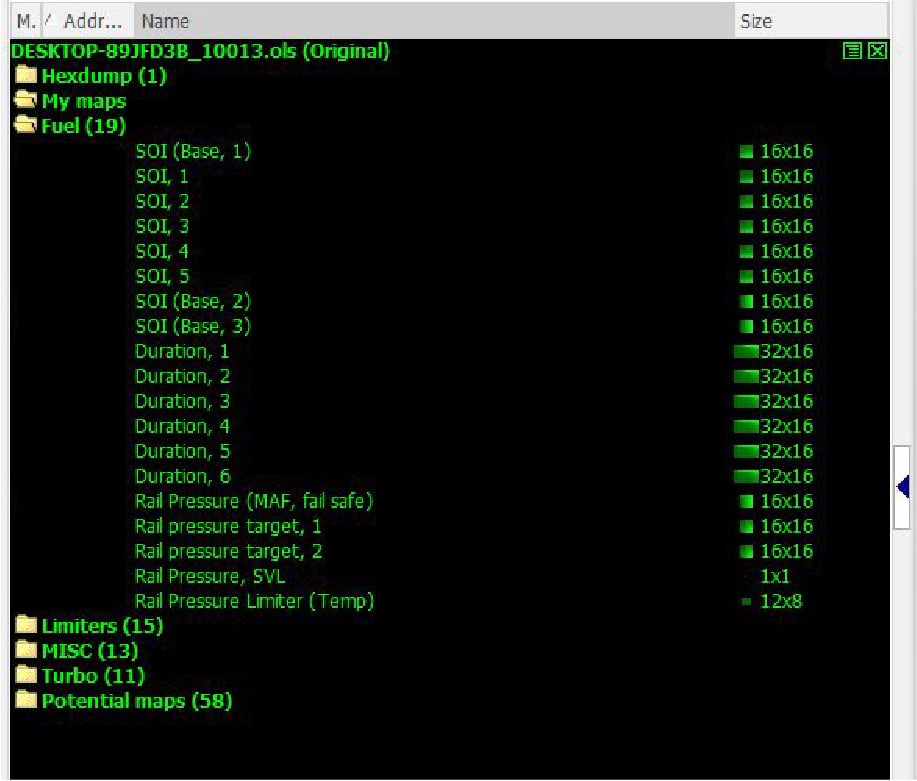Click the Limiters folder icon
Image resolution: width=917 pixels, height=781 pixels.
click(26, 625)
